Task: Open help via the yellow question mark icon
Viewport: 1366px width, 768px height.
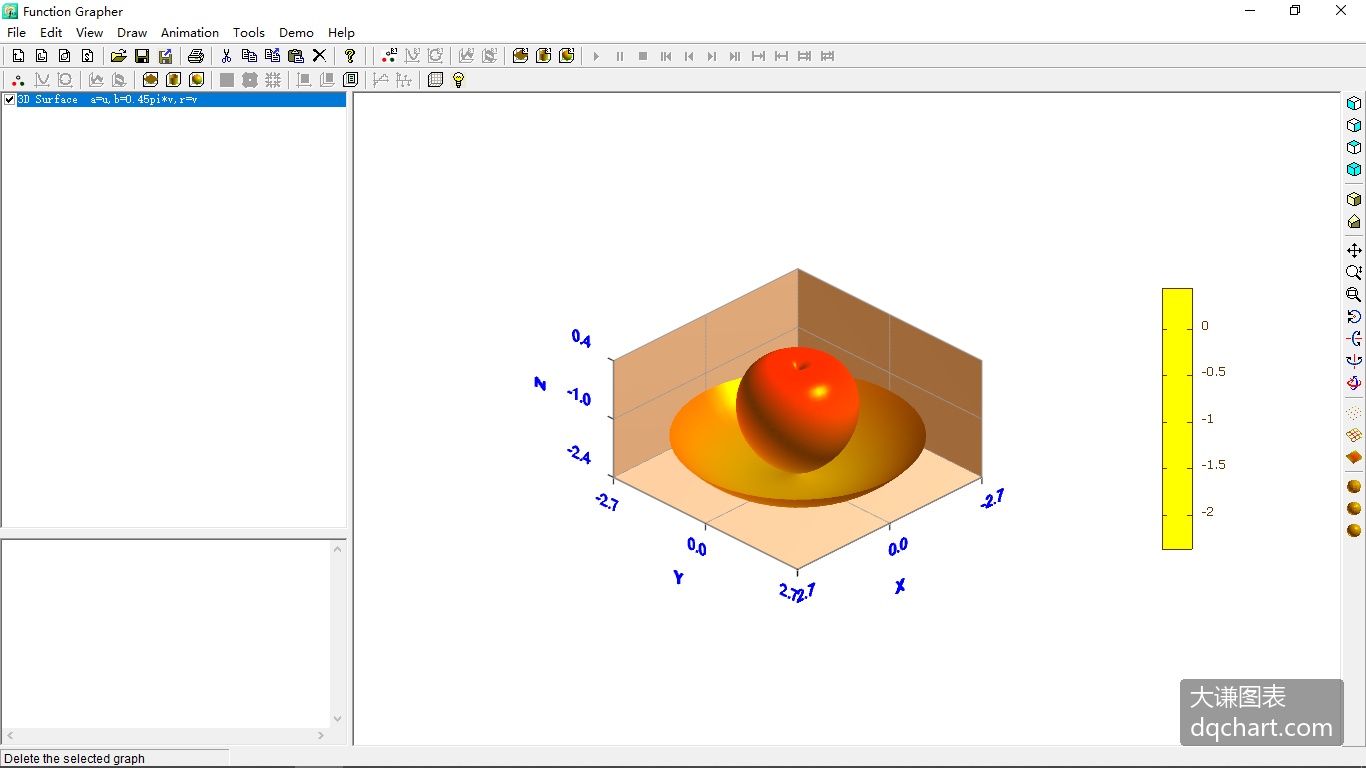Action: pos(350,56)
